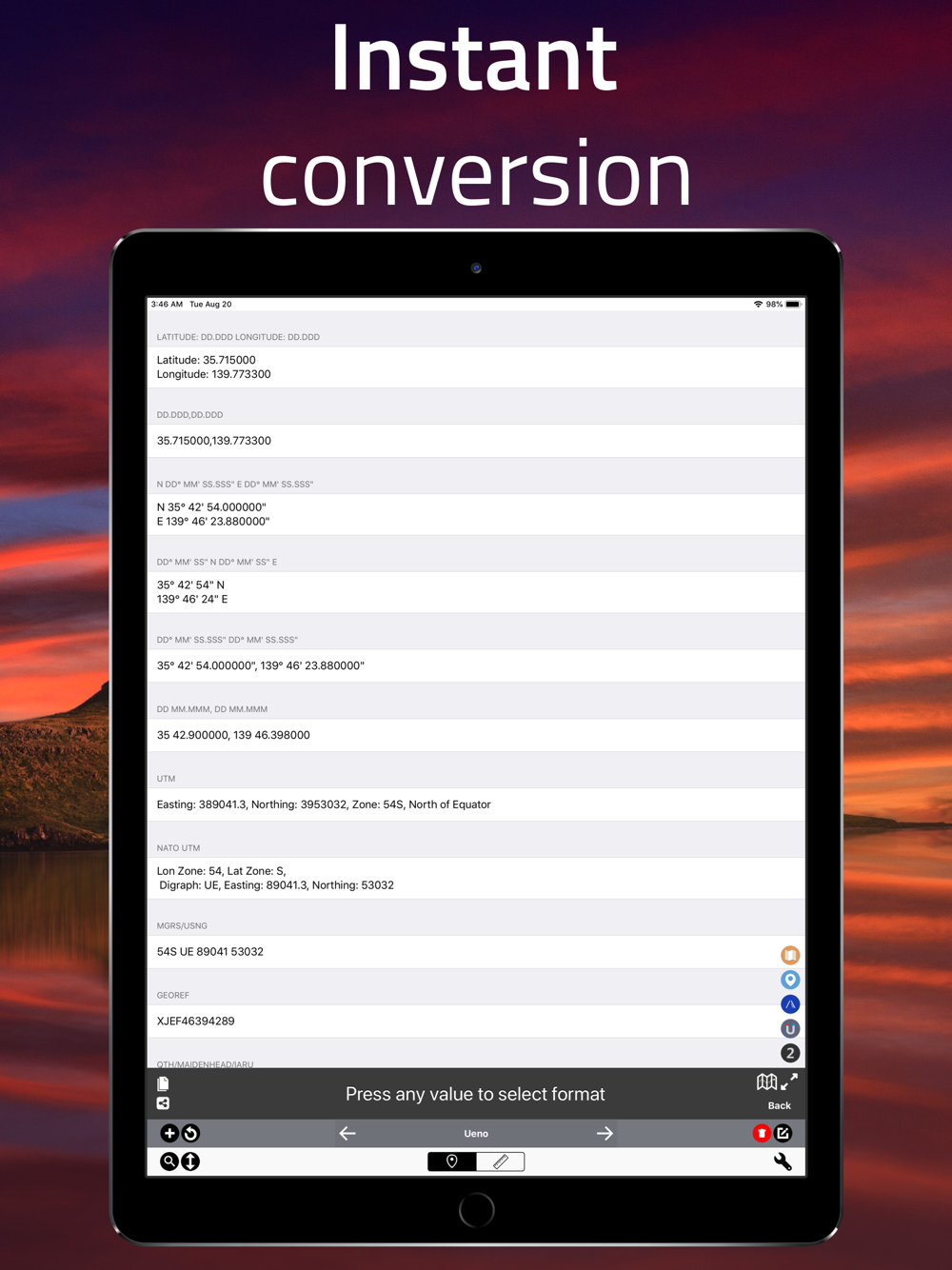This screenshot has width=952, height=1270.
Task: Tap the share icon
Action: point(163,1103)
